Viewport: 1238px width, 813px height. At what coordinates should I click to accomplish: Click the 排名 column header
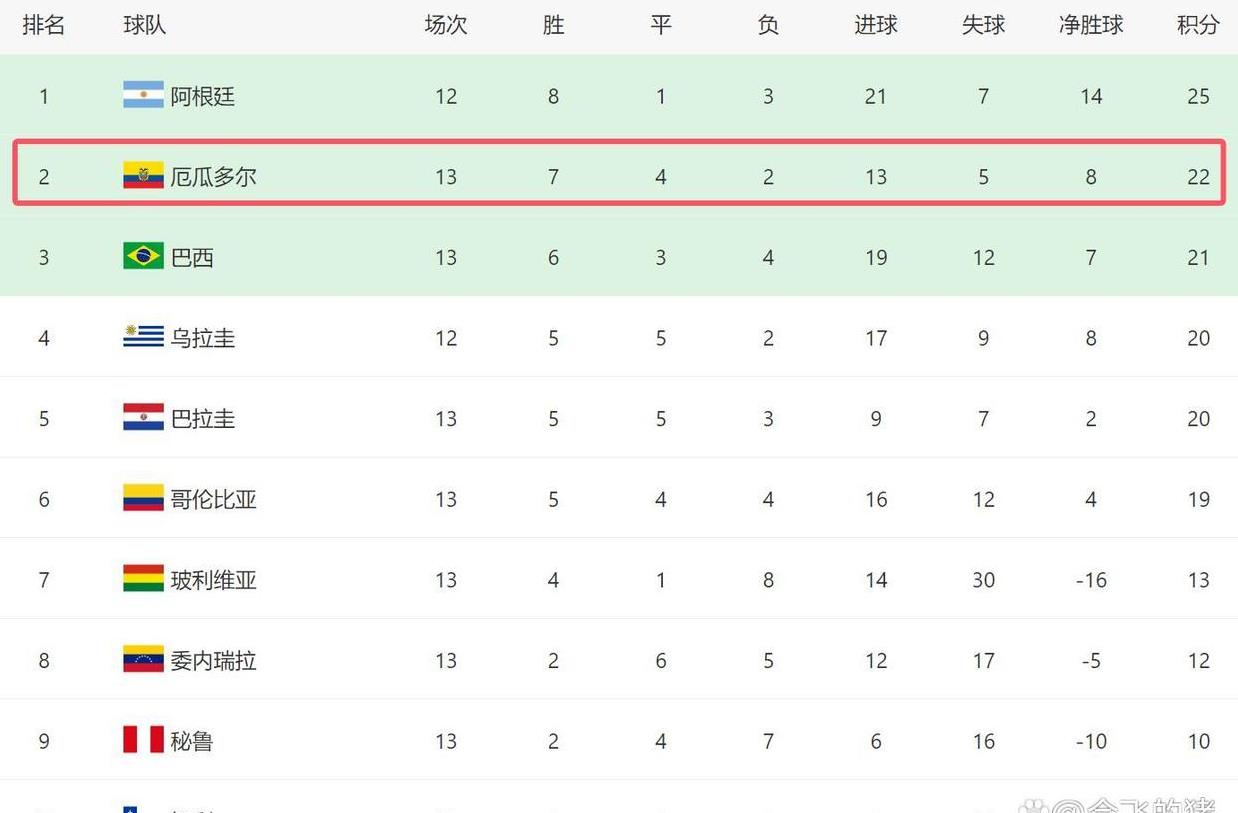click(44, 25)
